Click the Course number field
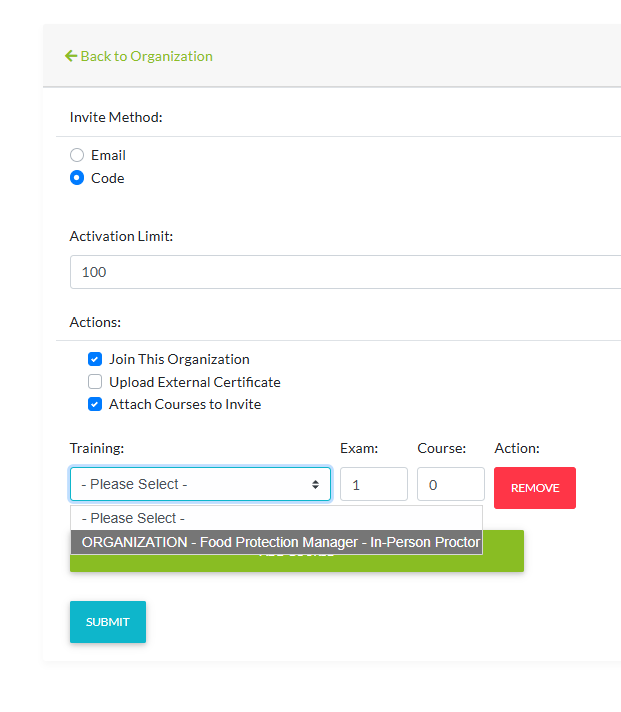Viewport: 621px width, 712px height. [x=450, y=484]
